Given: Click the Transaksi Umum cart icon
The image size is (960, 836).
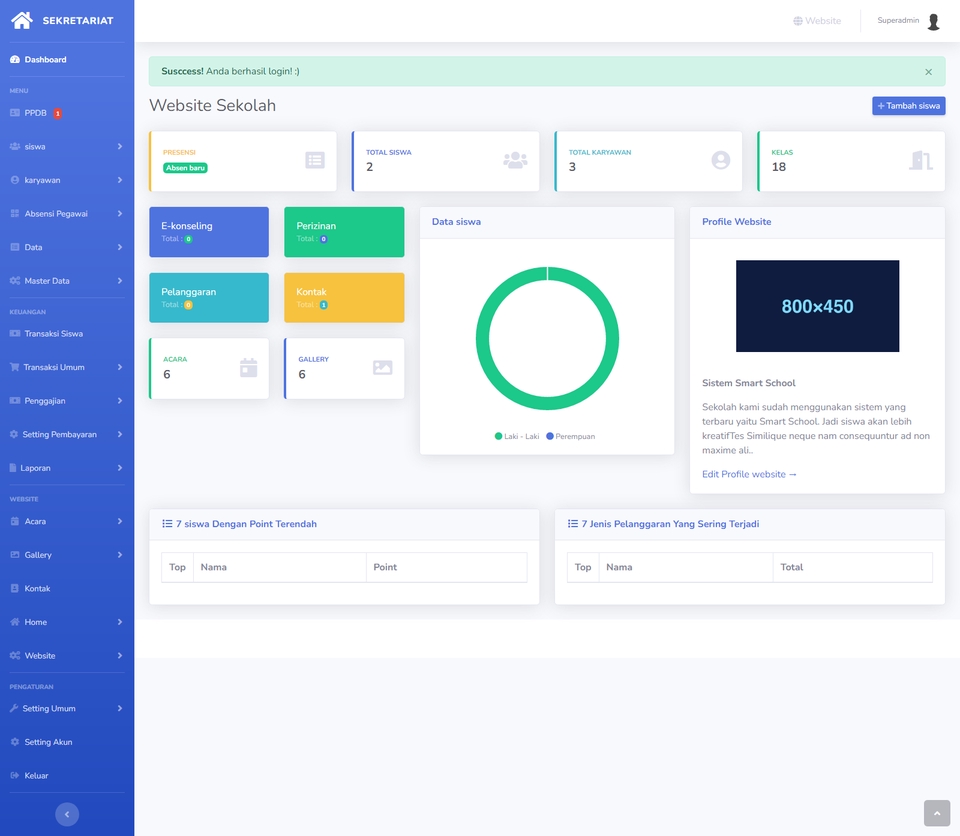Looking at the screenshot, I should click(14, 367).
